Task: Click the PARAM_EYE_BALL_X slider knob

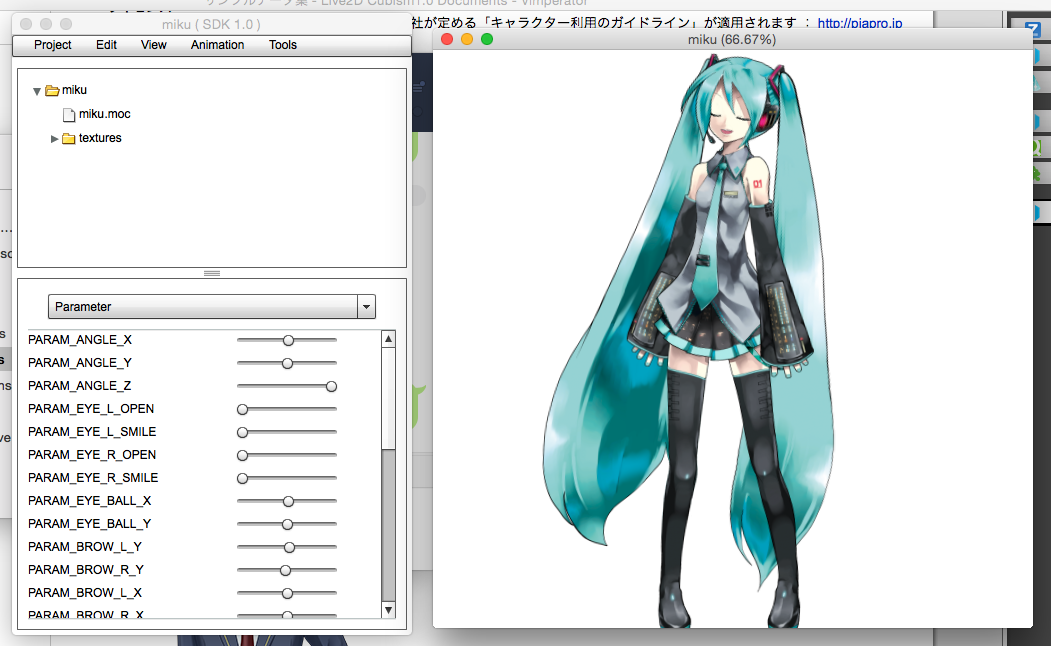Action: coord(288,501)
